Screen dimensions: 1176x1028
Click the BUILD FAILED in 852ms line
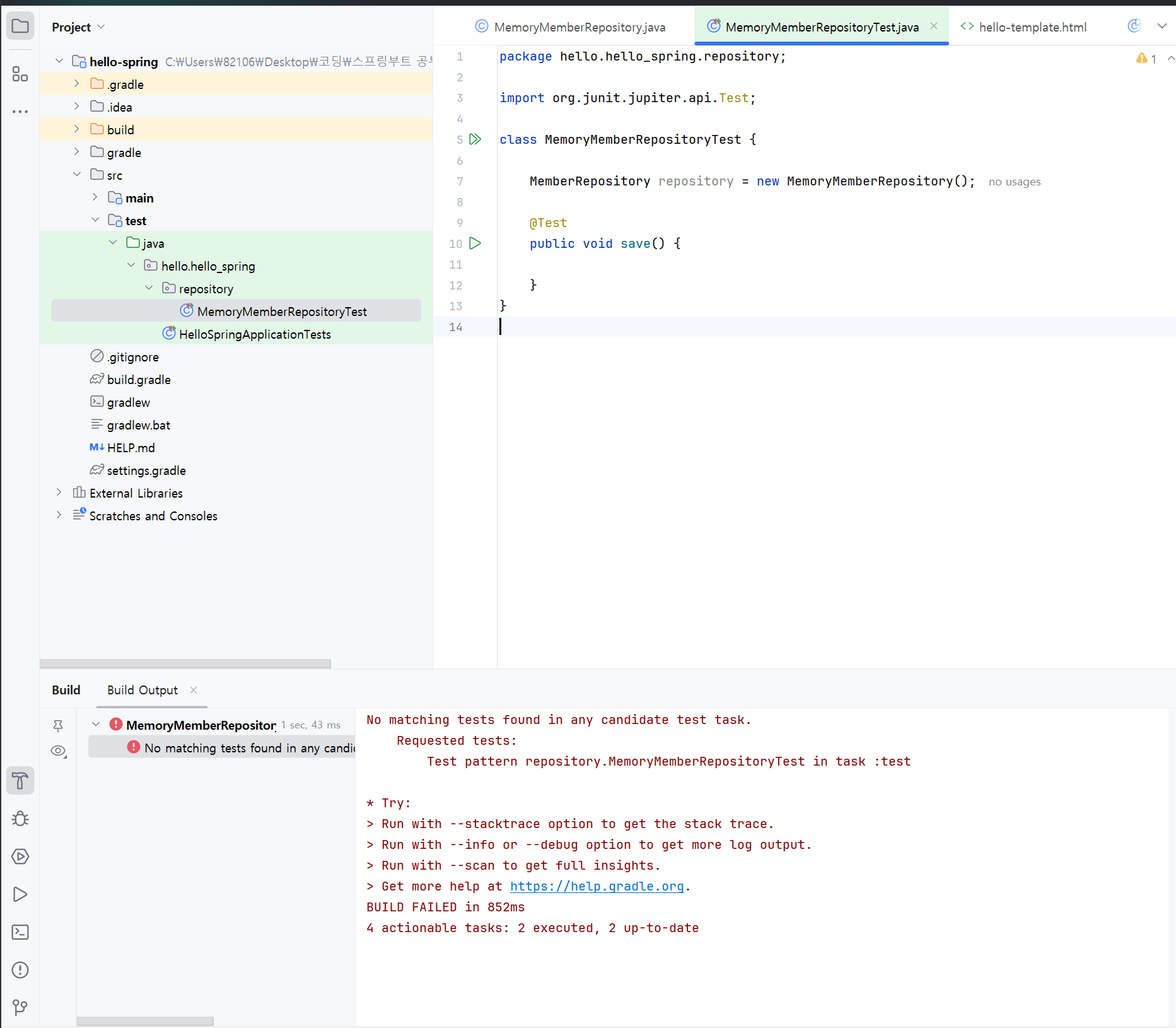tap(445, 907)
